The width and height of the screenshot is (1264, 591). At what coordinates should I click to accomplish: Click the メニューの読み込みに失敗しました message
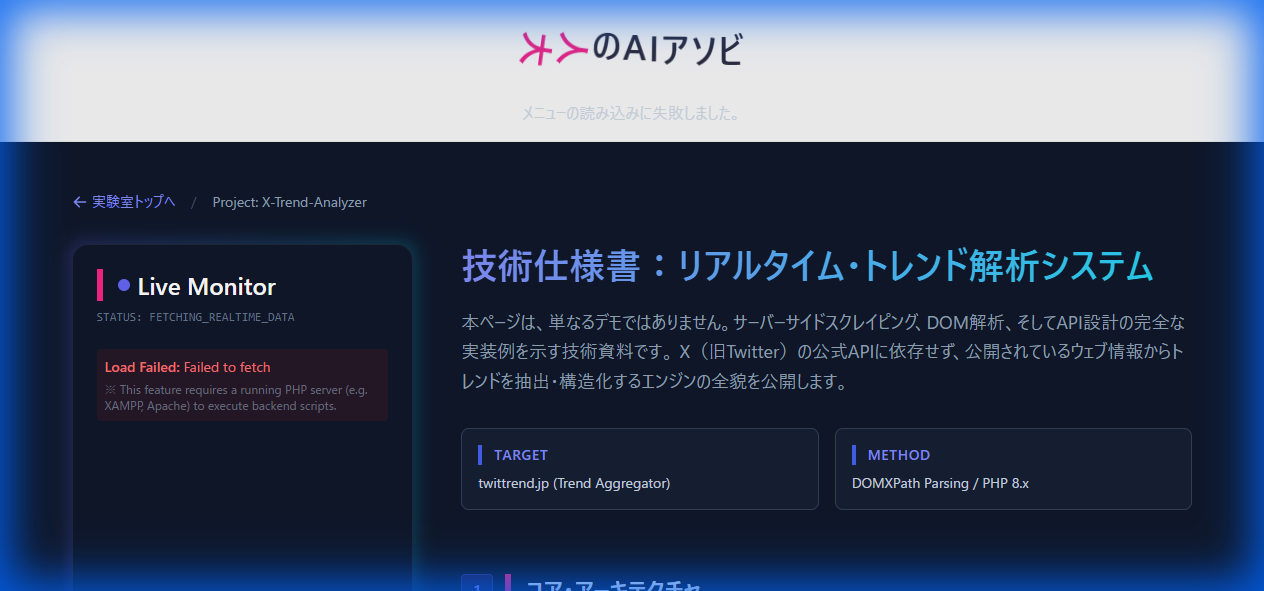[631, 113]
